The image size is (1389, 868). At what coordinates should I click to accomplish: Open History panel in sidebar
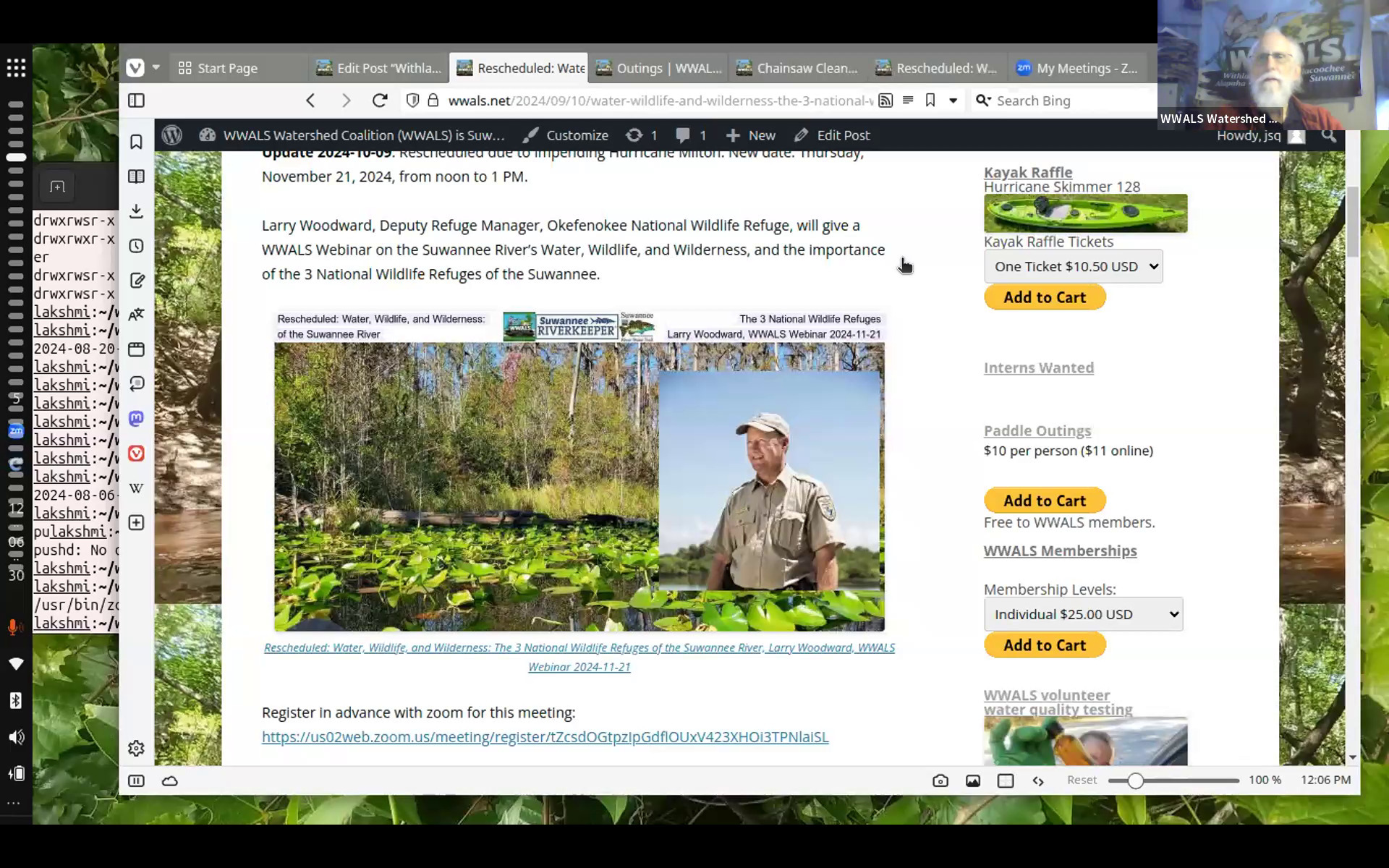click(136, 246)
